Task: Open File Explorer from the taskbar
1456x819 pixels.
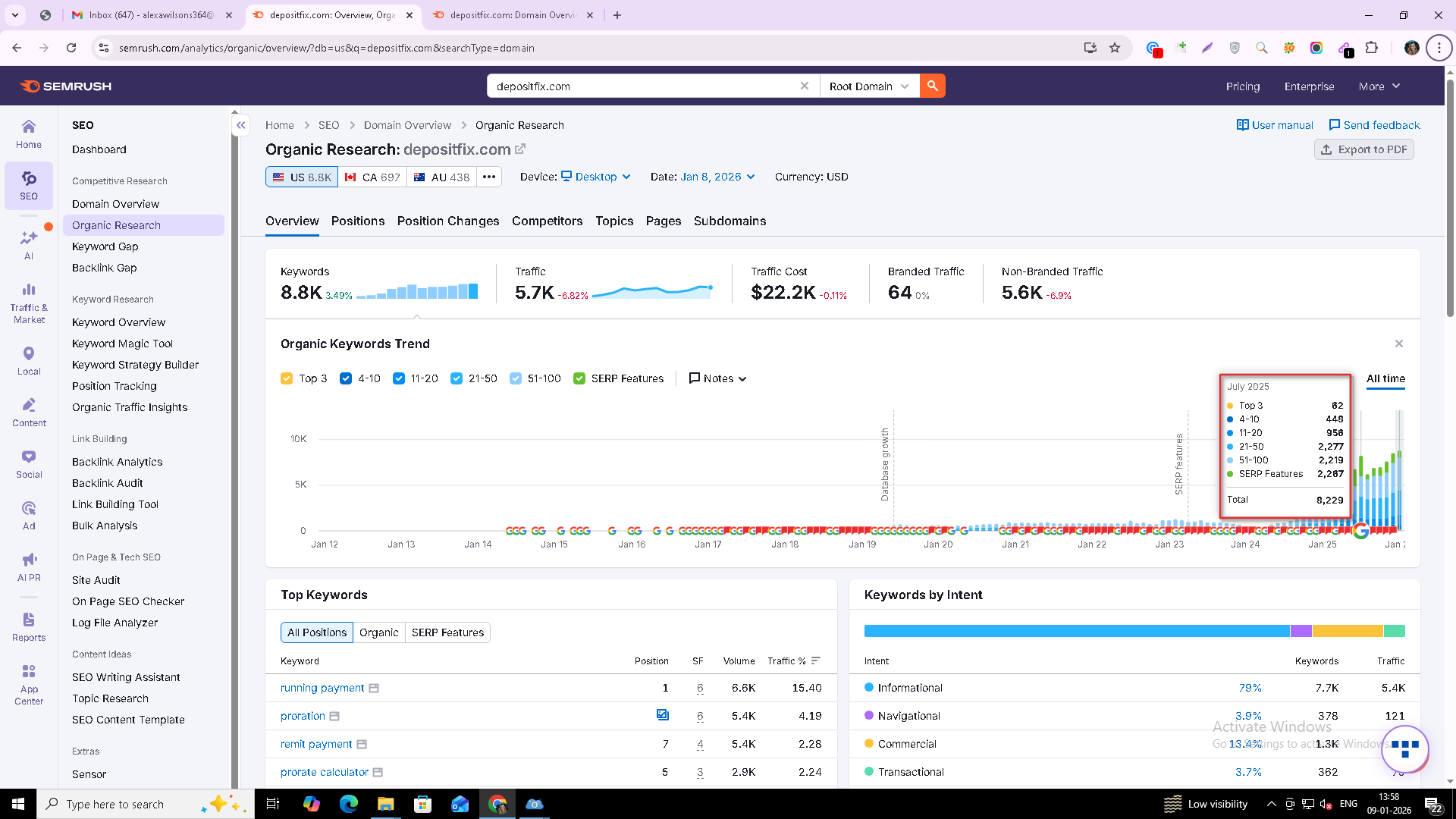Action: click(x=385, y=804)
